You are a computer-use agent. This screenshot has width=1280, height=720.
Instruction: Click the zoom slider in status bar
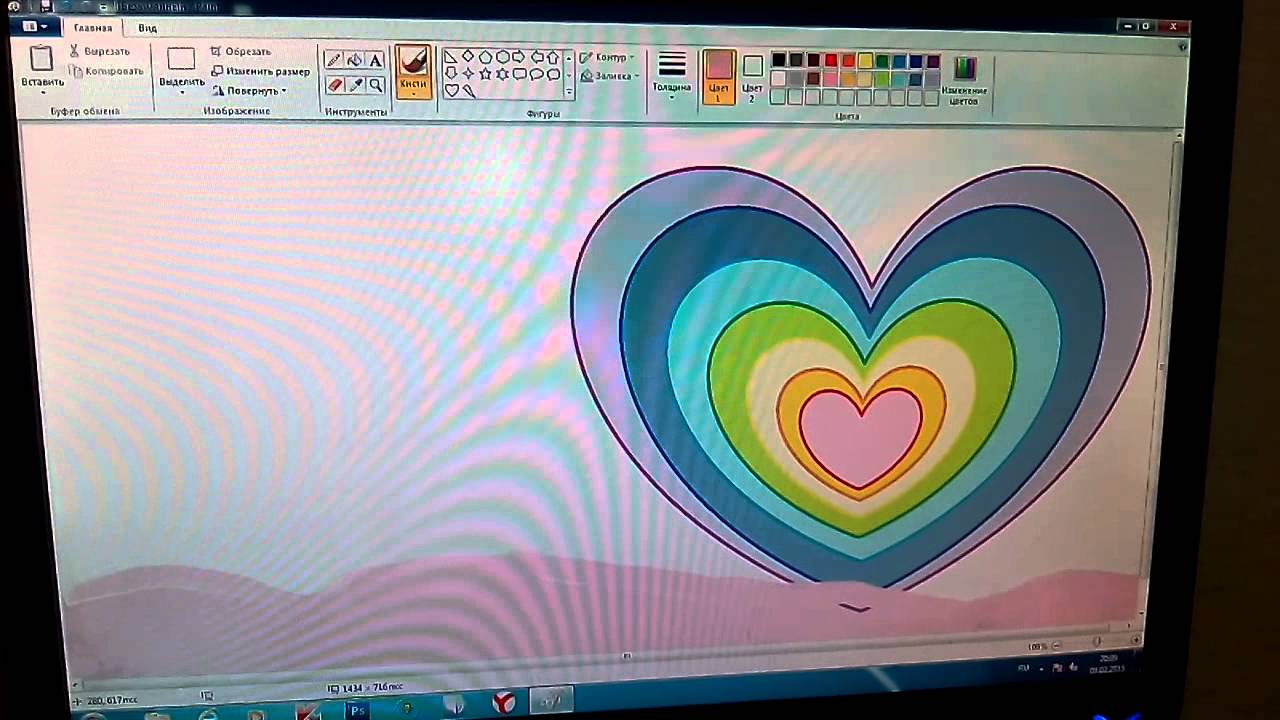click(1096, 643)
